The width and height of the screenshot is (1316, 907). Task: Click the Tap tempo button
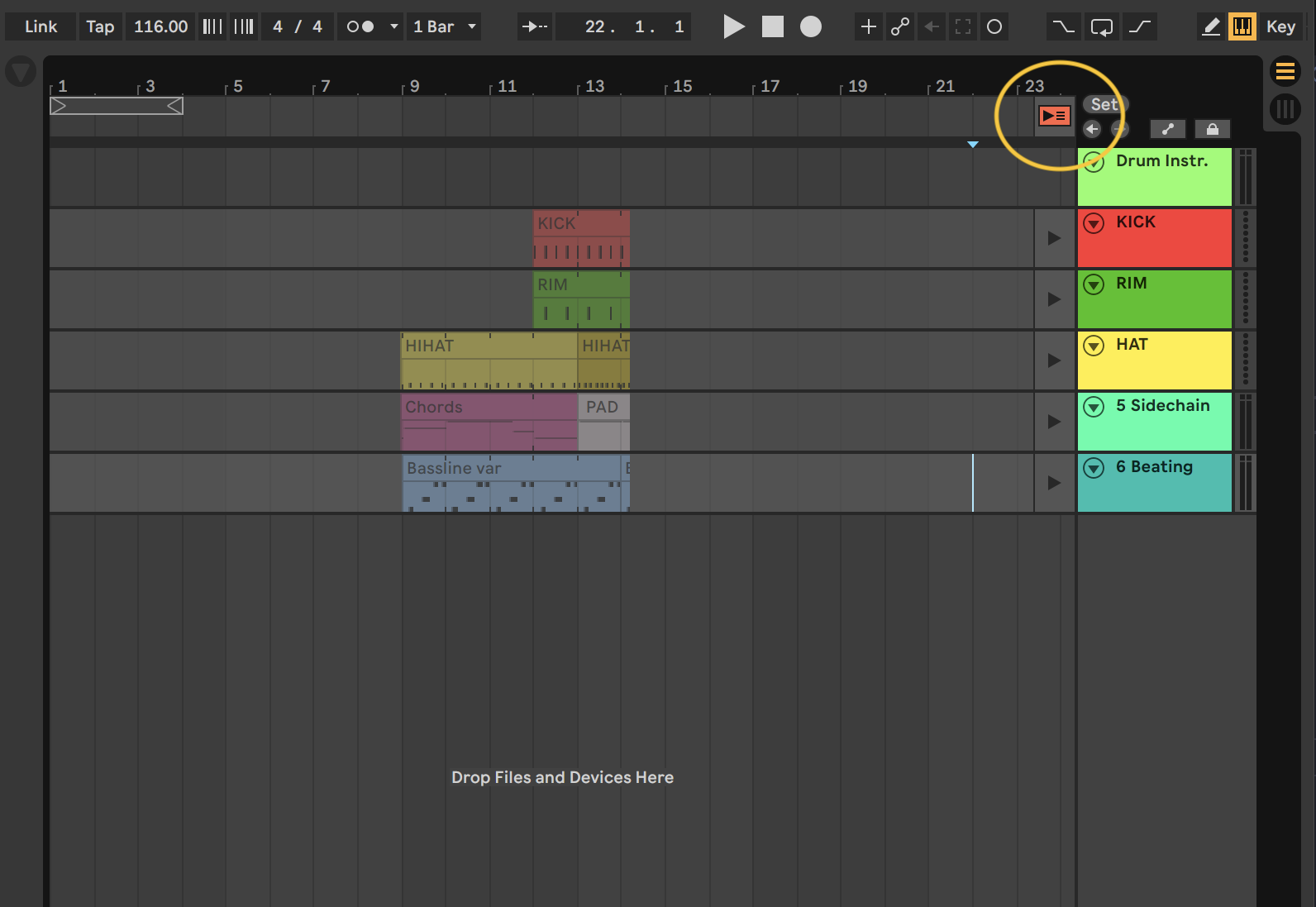click(x=100, y=26)
